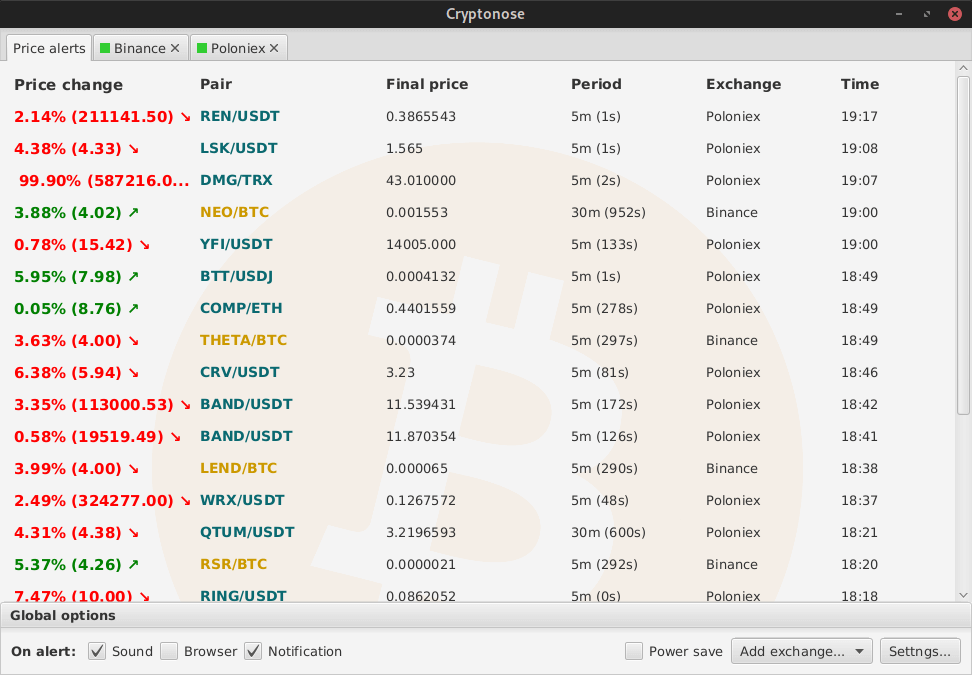Click the Binance exchange cell in NEO/BTC row
Image resolution: width=972 pixels, height=675 pixels.
(x=731, y=213)
